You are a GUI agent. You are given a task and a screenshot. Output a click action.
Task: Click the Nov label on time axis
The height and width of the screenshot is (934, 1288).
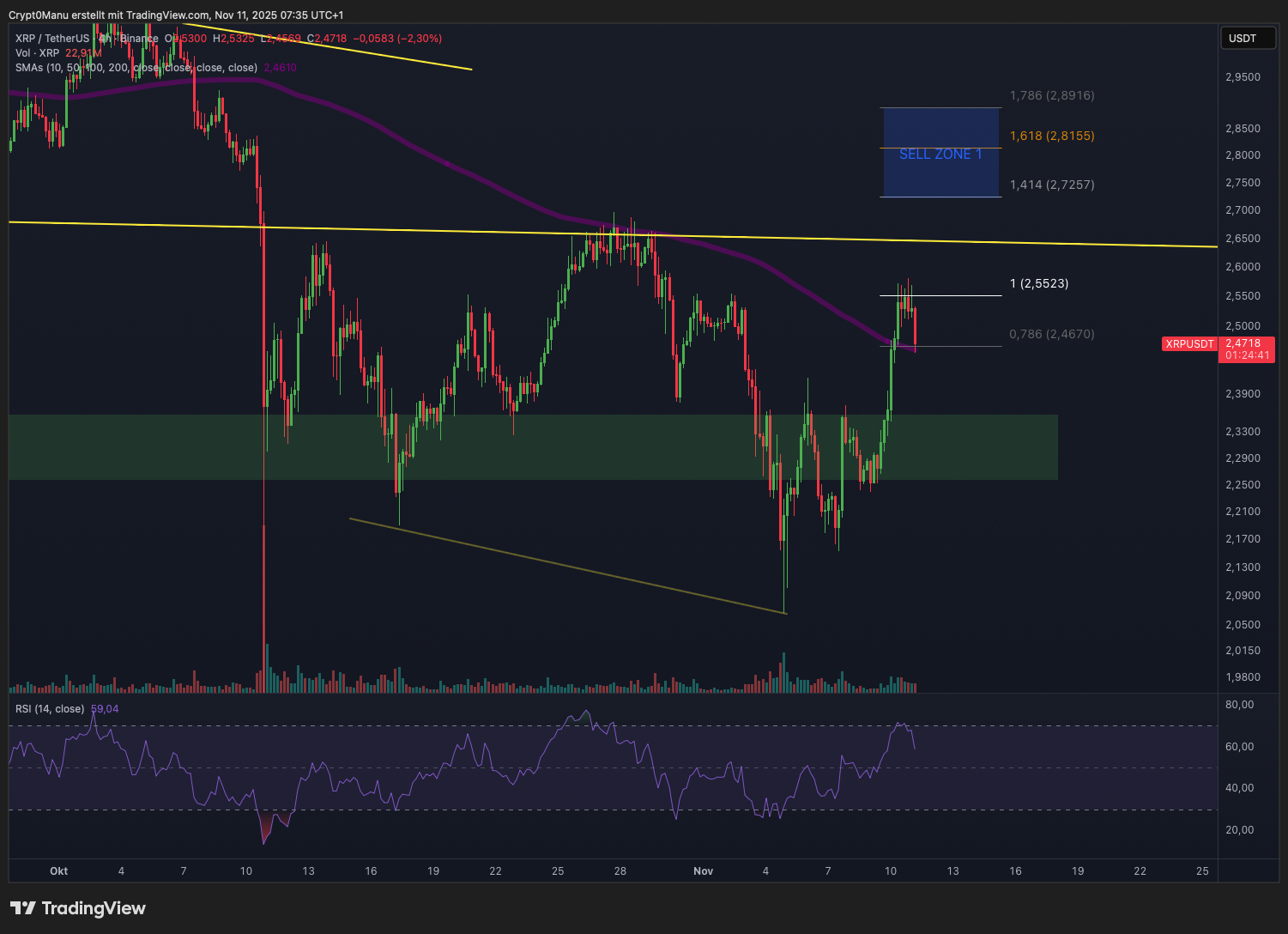point(703,871)
